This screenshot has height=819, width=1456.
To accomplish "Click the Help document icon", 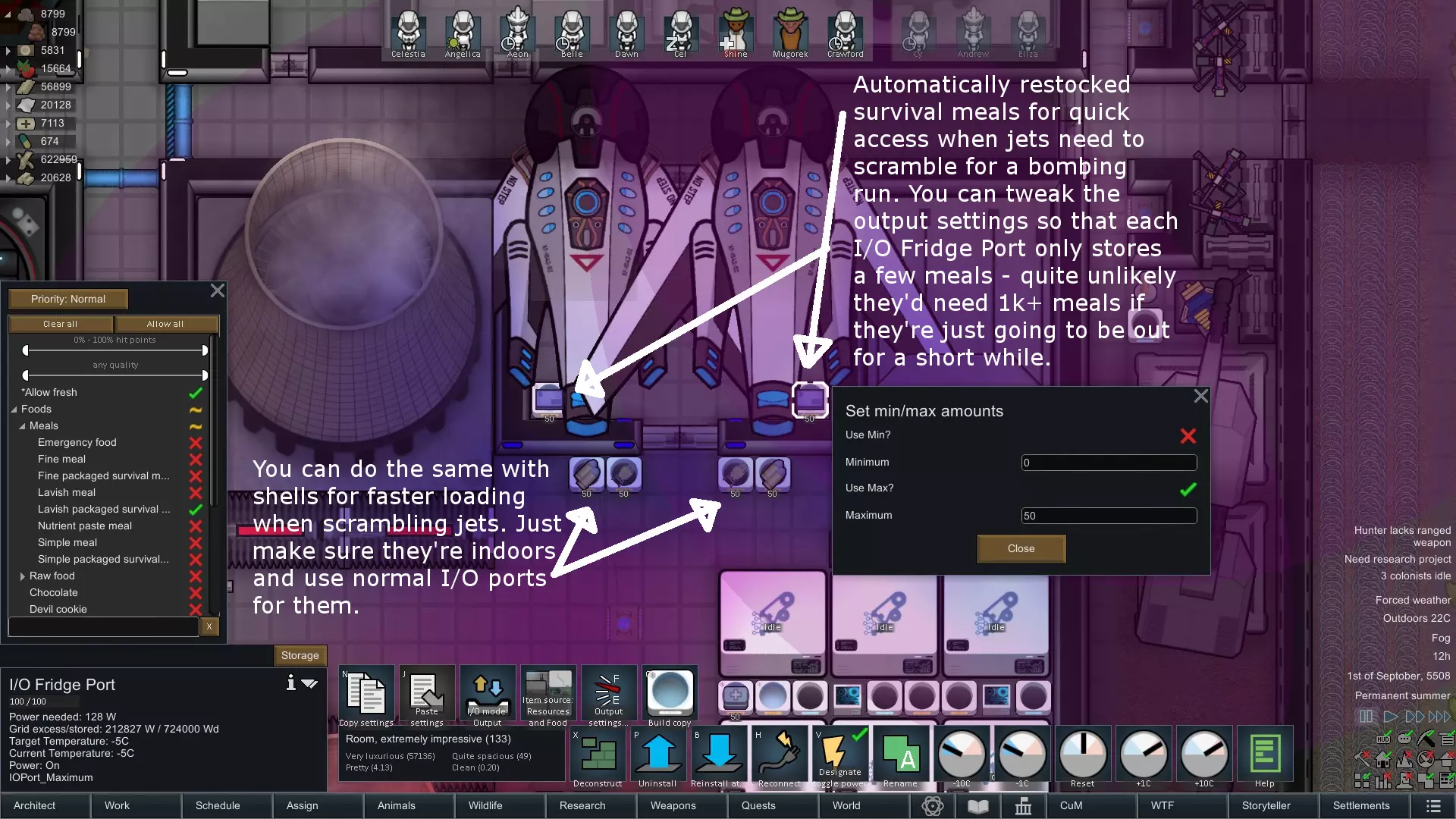I will 1264,754.
